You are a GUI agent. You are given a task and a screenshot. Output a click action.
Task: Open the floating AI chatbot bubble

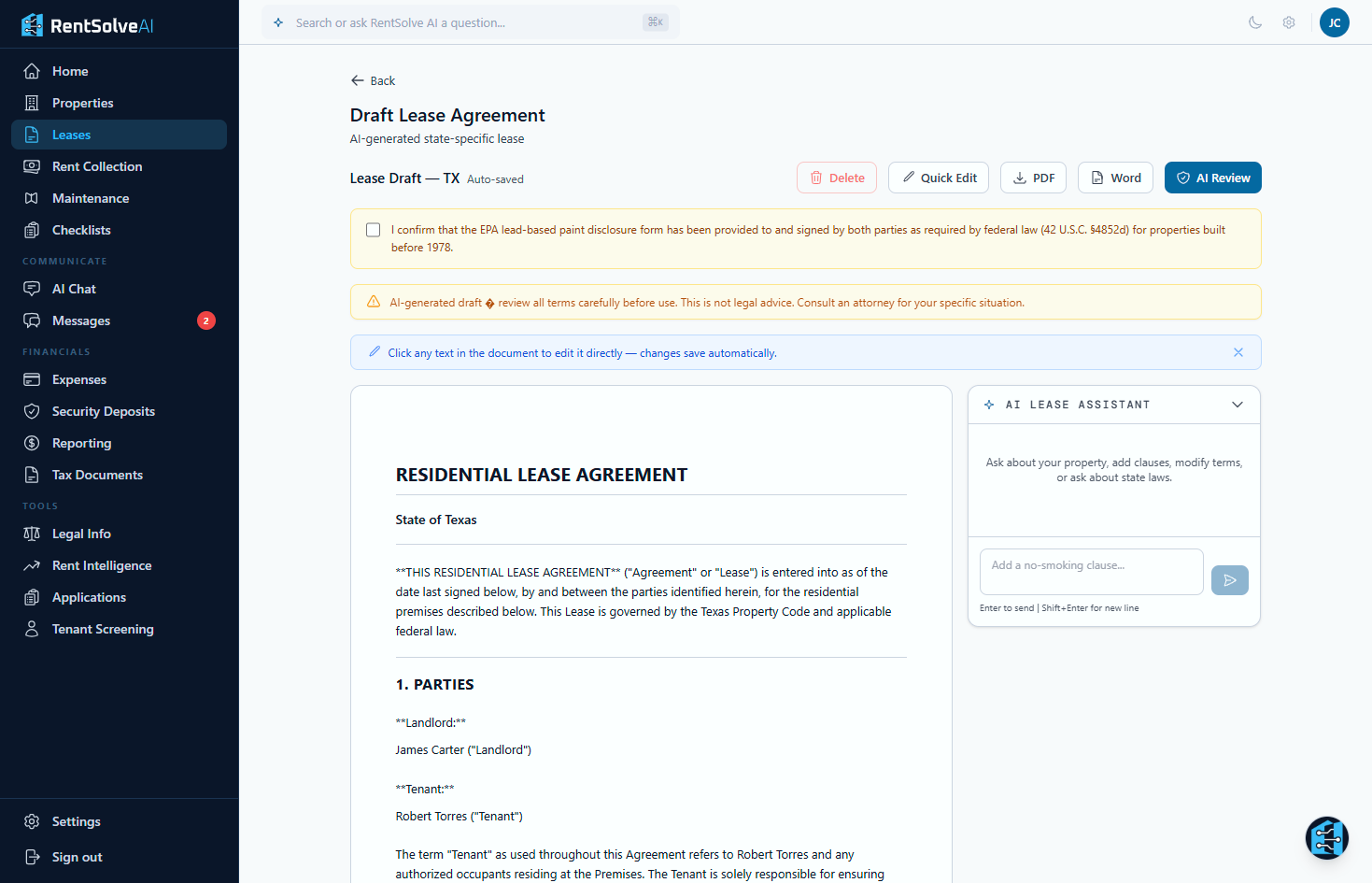pos(1327,838)
